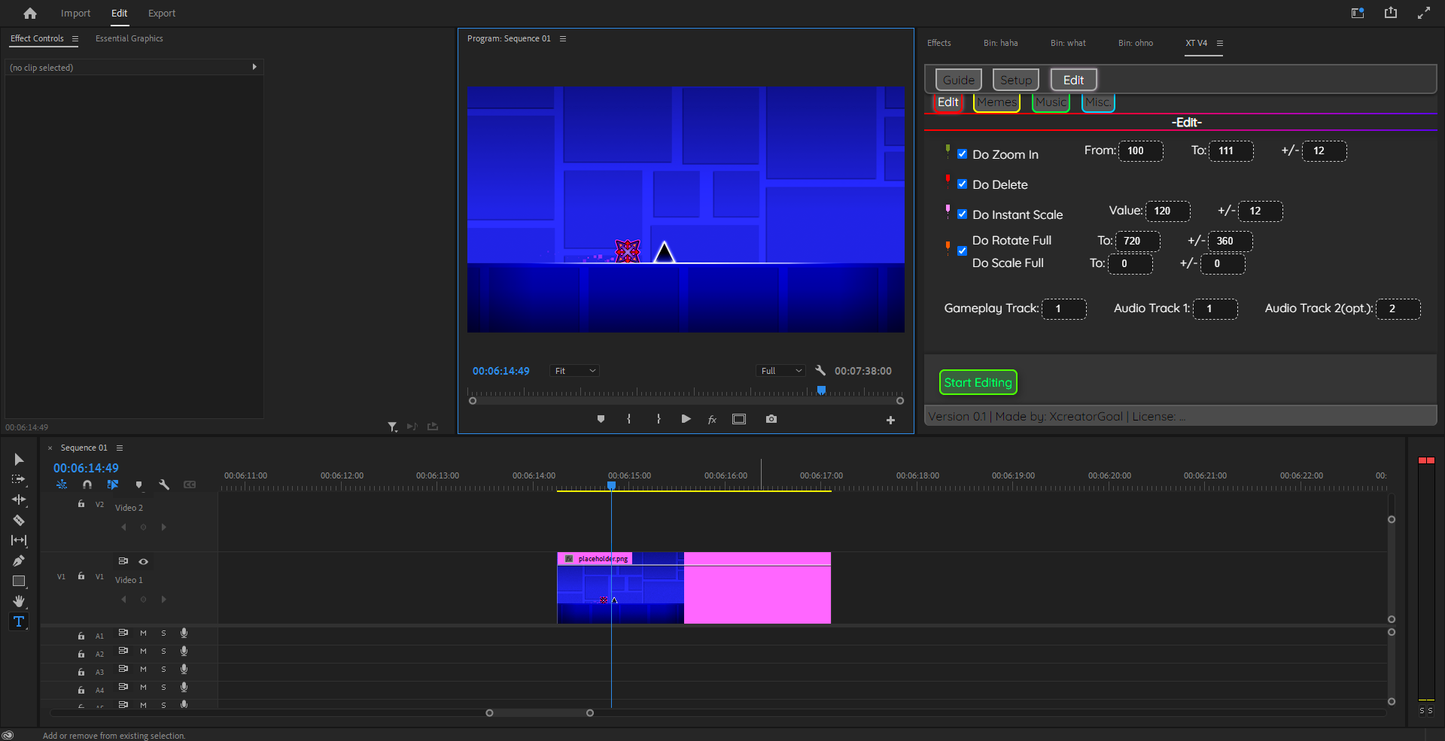
Task: Switch to the Essential Graphics tab
Action: pos(129,38)
